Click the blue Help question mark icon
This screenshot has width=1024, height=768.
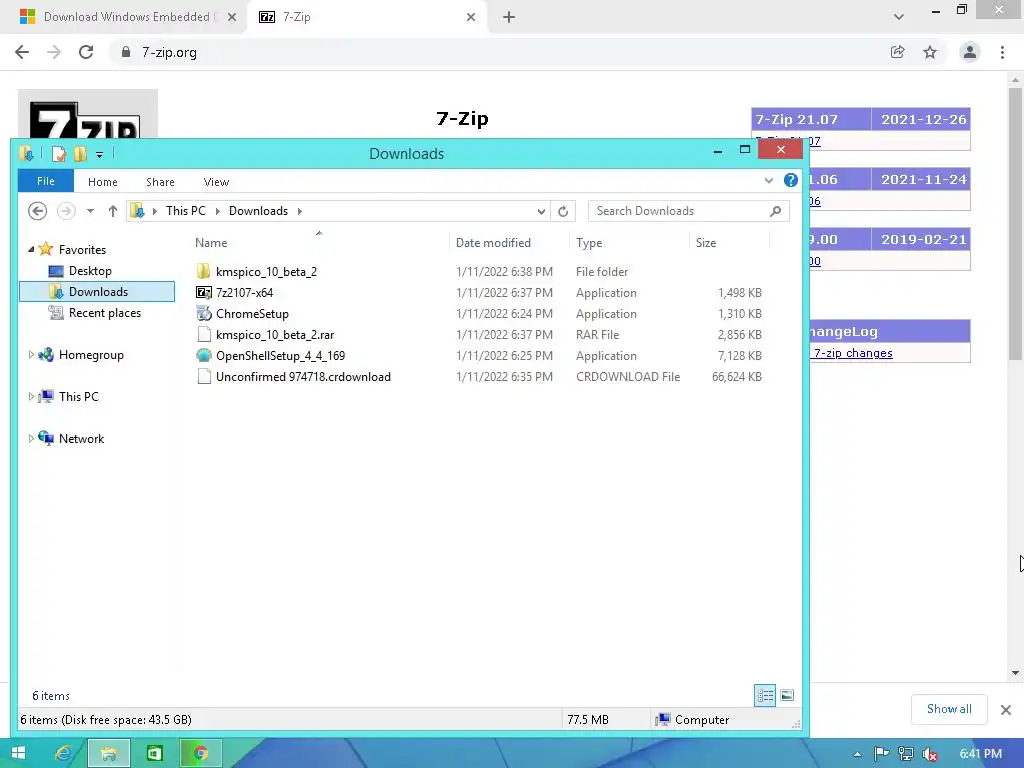[790, 181]
